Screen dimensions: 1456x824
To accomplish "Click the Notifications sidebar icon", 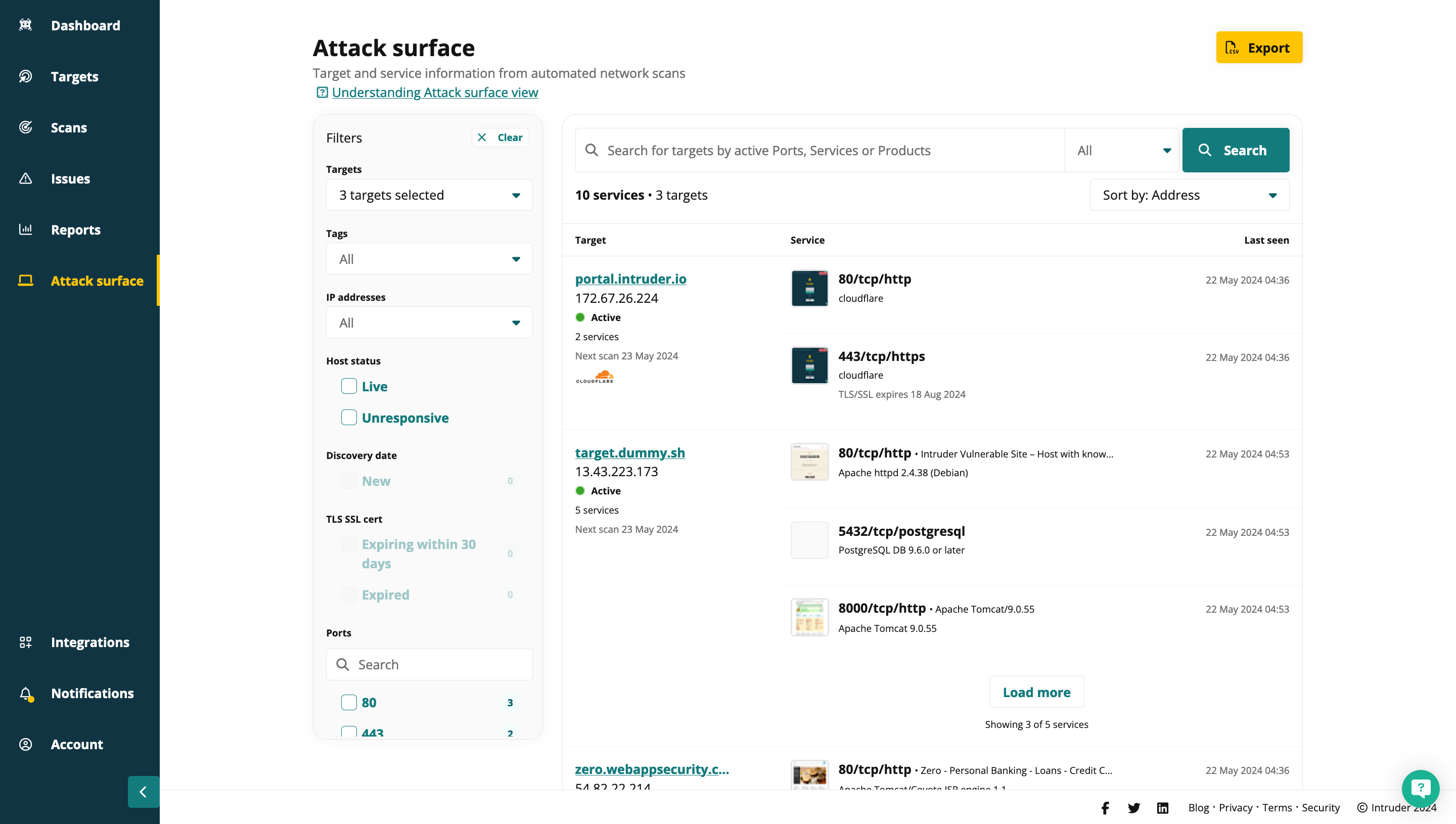I will click(27, 693).
